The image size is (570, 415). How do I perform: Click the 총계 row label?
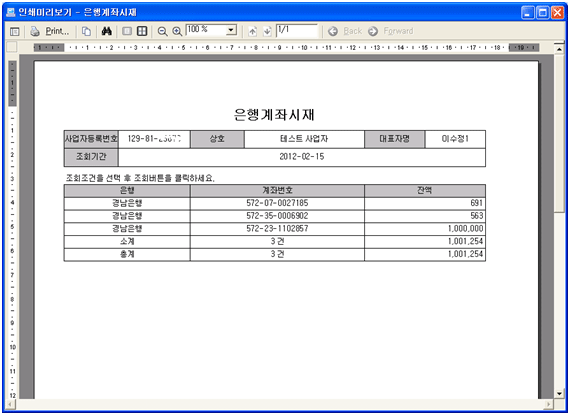(x=127, y=254)
